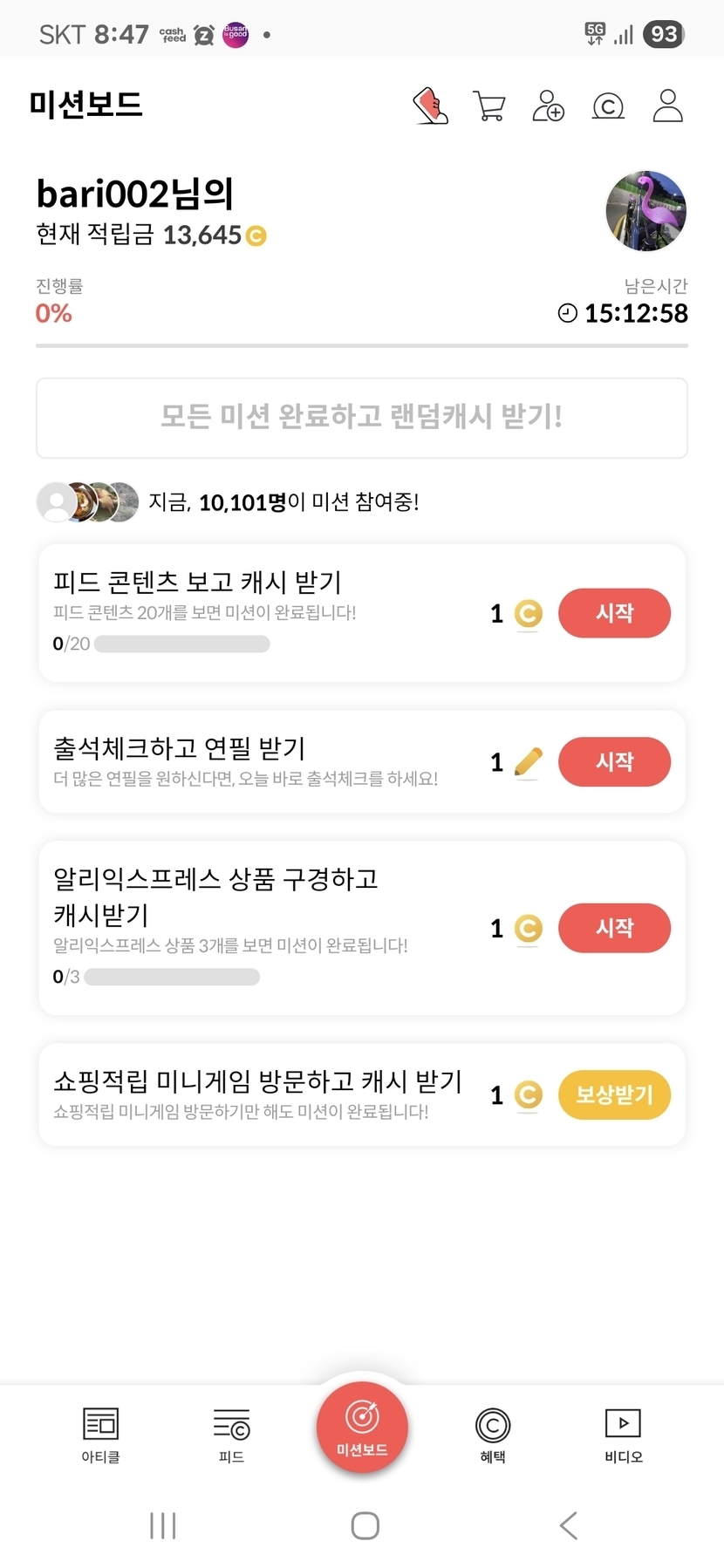Tap the red sneaker icon in header
724x1568 pixels.
(x=431, y=106)
